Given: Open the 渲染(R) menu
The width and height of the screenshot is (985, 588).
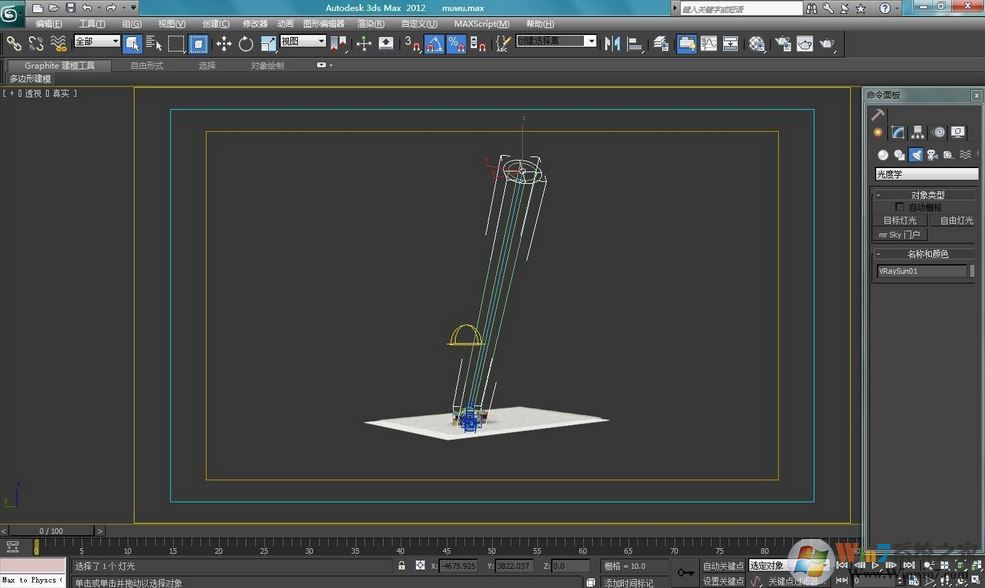Looking at the screenshot, I should (x=371, y=23).
